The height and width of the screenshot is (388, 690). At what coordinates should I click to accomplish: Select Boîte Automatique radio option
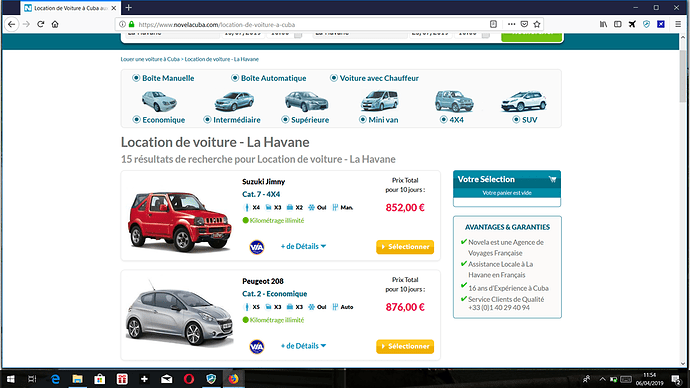point(235,78)
